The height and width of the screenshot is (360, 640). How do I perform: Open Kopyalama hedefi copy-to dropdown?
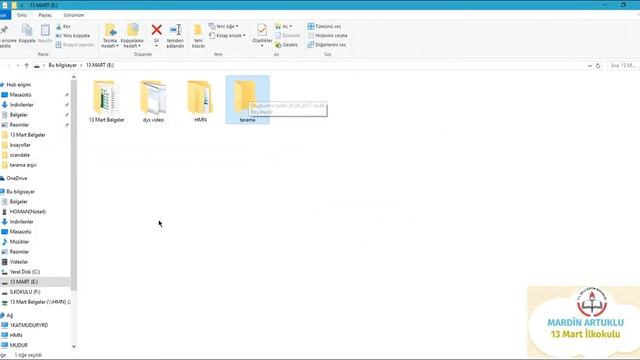tap(132, 36)
